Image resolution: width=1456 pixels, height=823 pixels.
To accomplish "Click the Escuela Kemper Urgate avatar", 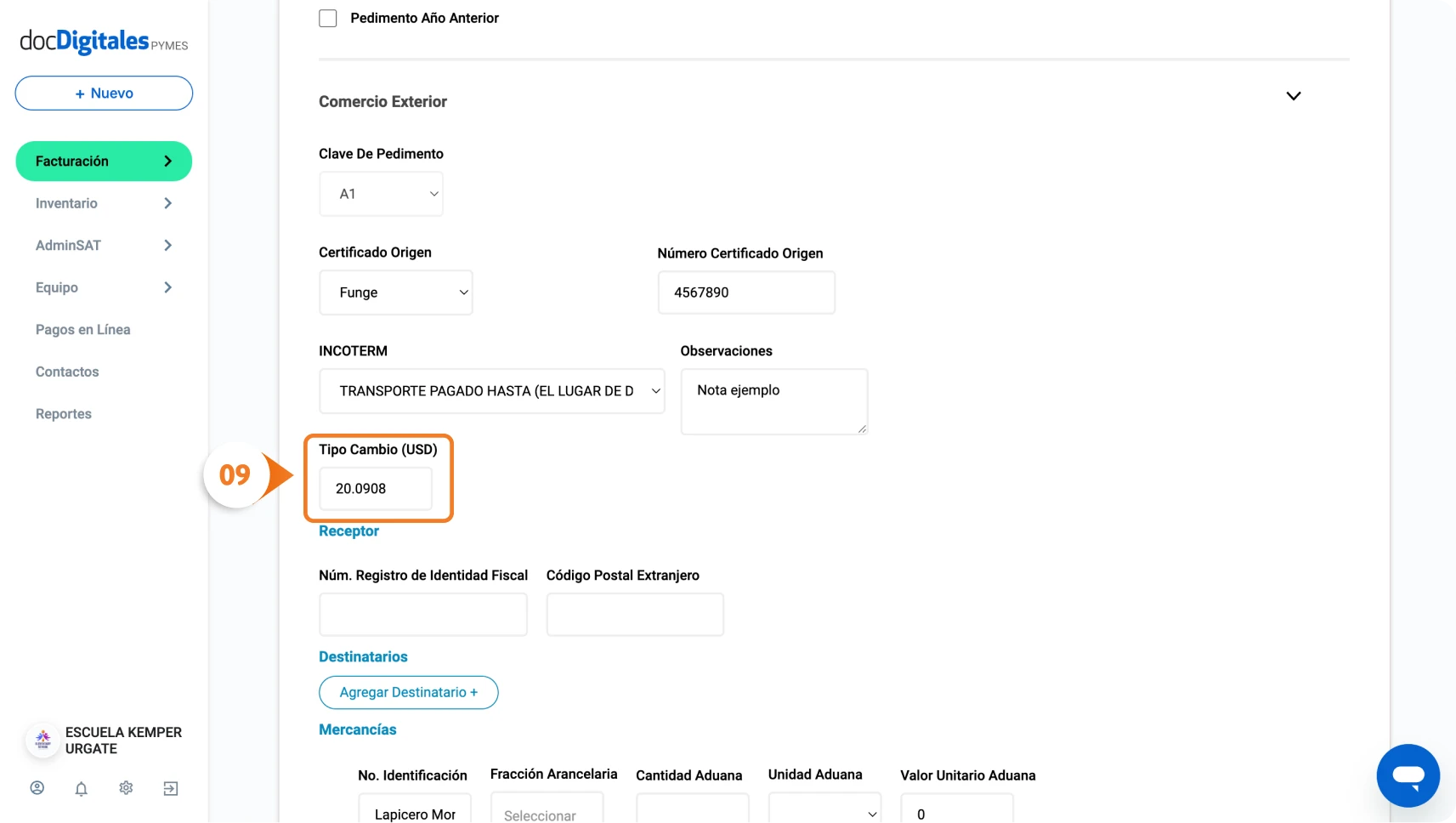I will click(x=42, y=741).
